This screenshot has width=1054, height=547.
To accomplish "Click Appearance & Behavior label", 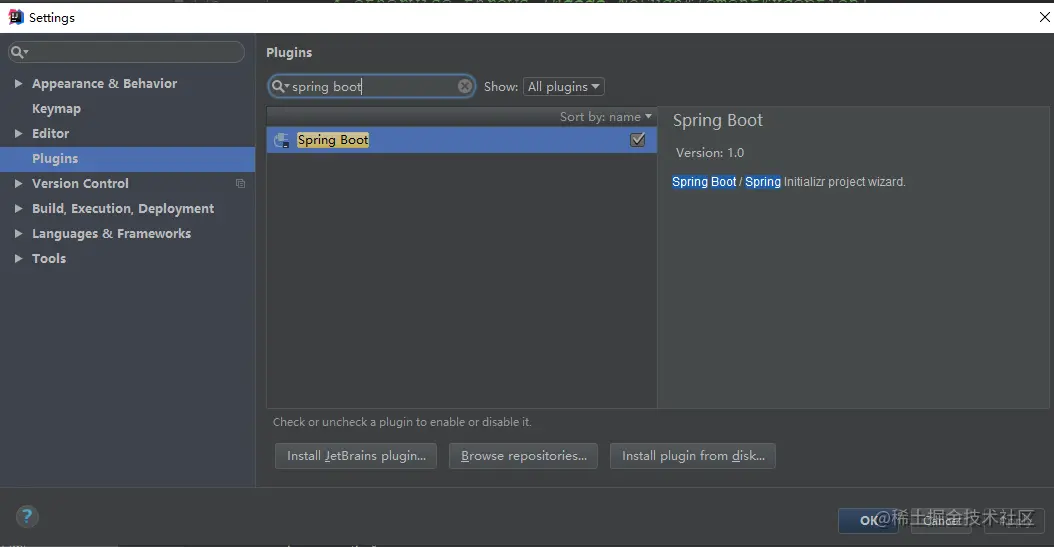I will [104, 83].
